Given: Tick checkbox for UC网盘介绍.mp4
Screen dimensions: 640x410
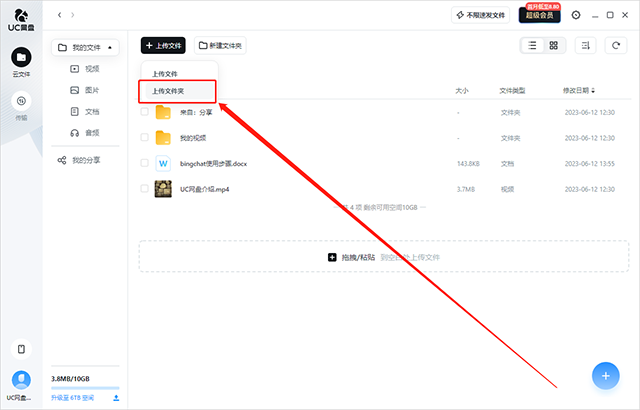Looking at the screenshot, I should (144, 188).
